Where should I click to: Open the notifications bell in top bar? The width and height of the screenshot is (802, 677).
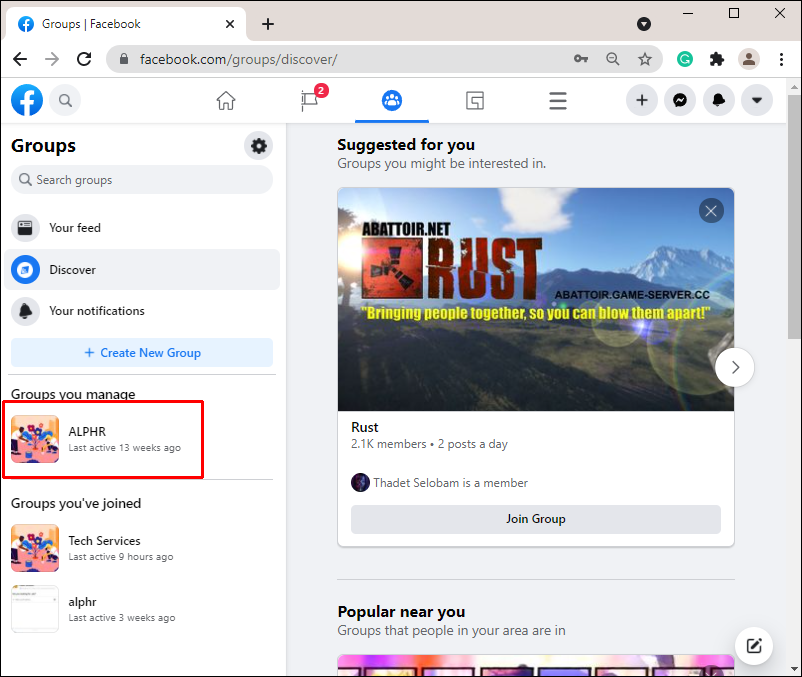(x=719, y=100)
